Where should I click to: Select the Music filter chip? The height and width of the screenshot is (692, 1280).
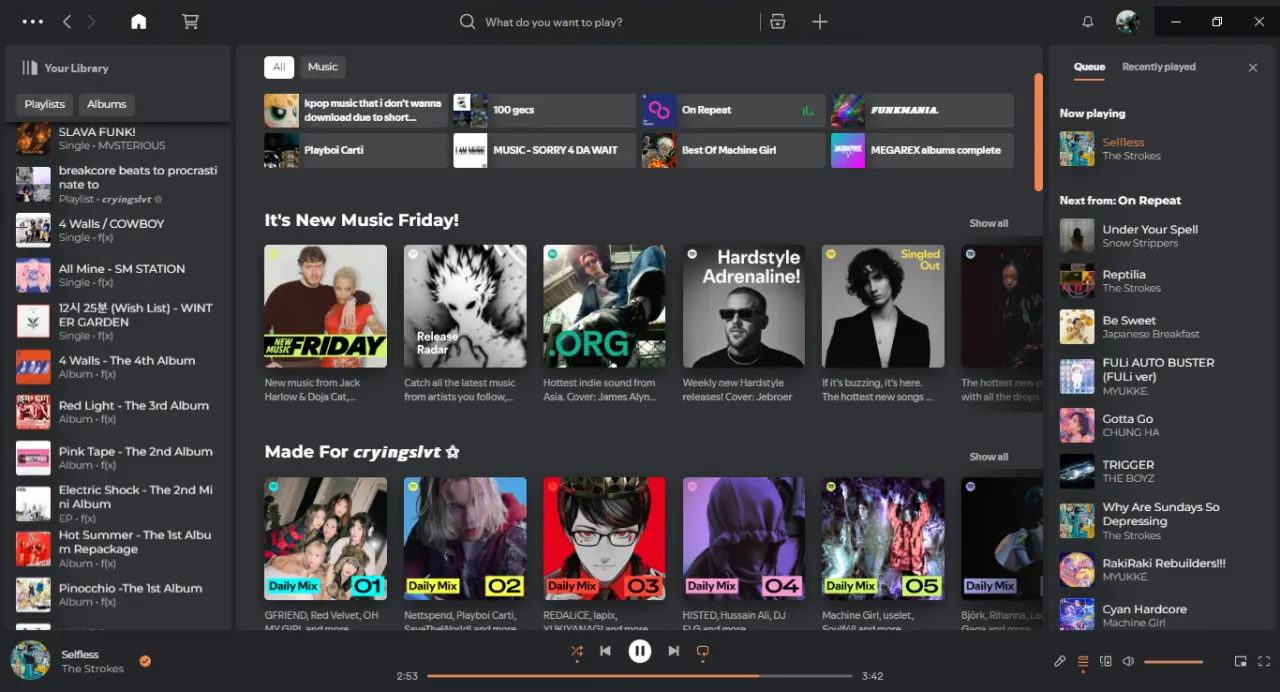point(323,67)
